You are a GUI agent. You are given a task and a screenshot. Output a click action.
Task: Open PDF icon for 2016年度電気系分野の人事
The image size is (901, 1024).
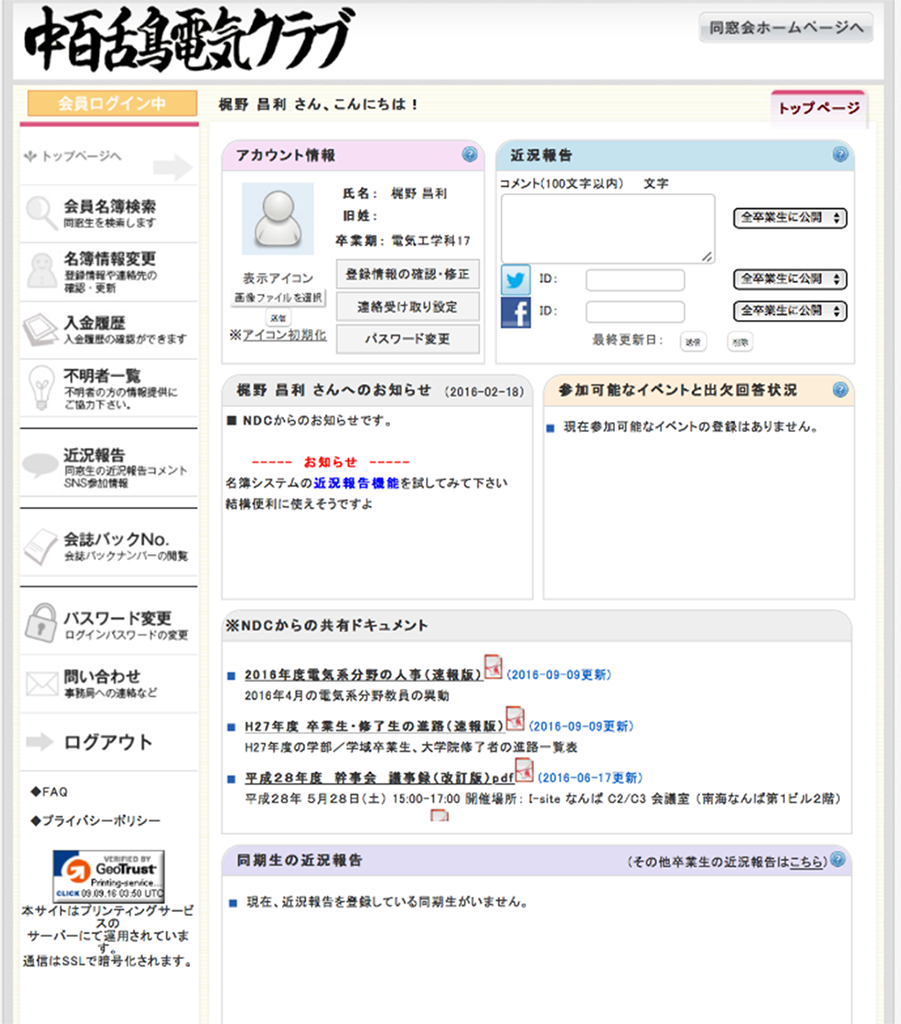(x=493, y=667)
